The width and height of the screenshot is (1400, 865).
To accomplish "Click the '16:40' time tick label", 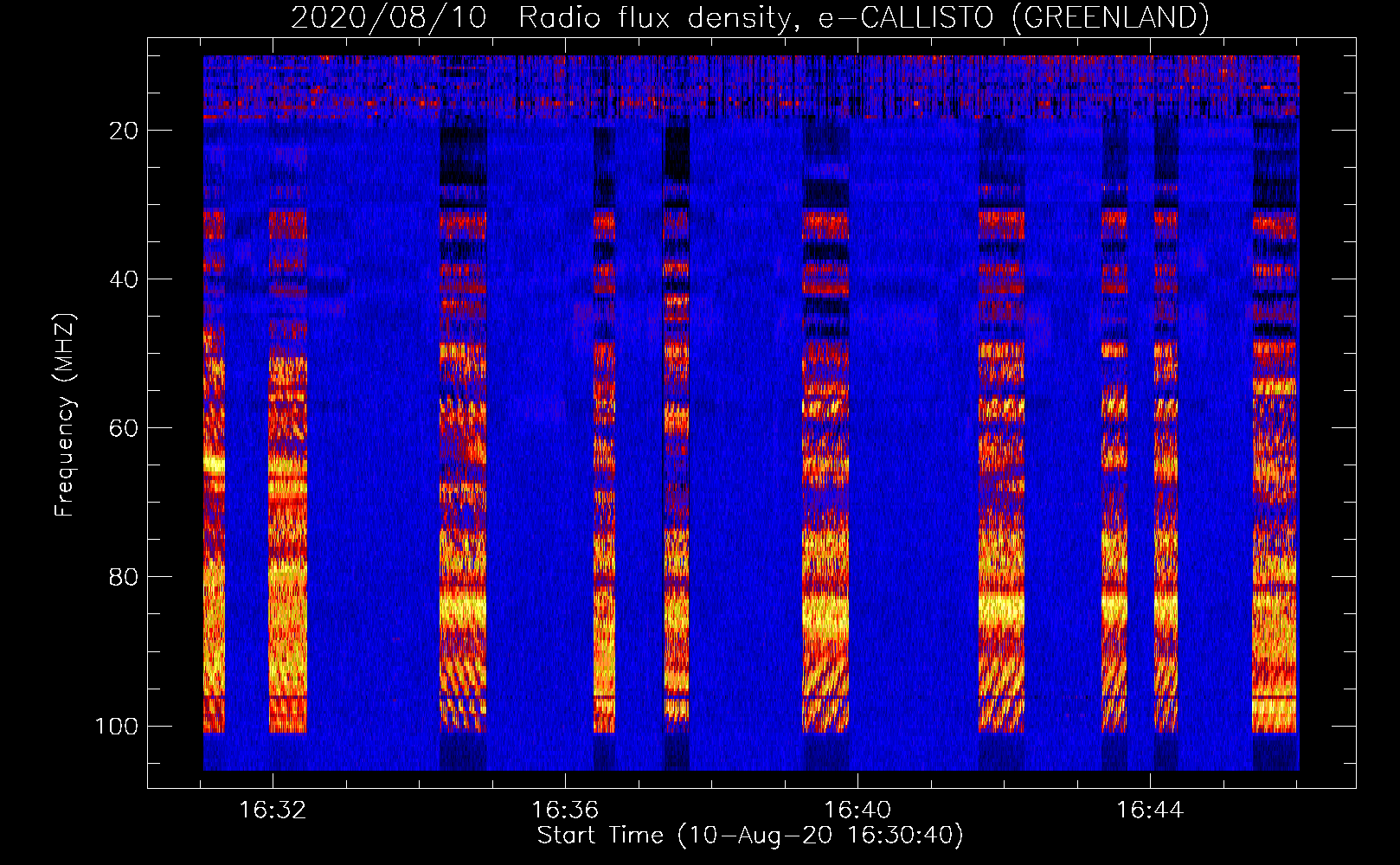I will 857,811.
